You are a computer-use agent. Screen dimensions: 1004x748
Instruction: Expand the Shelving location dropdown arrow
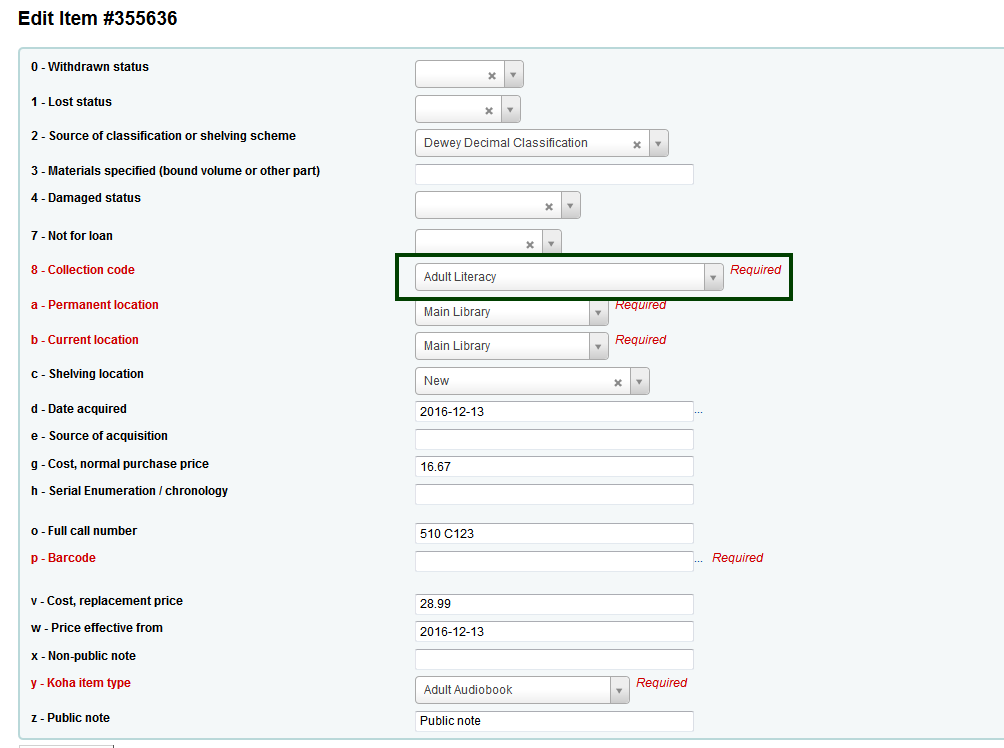[639, 381]
